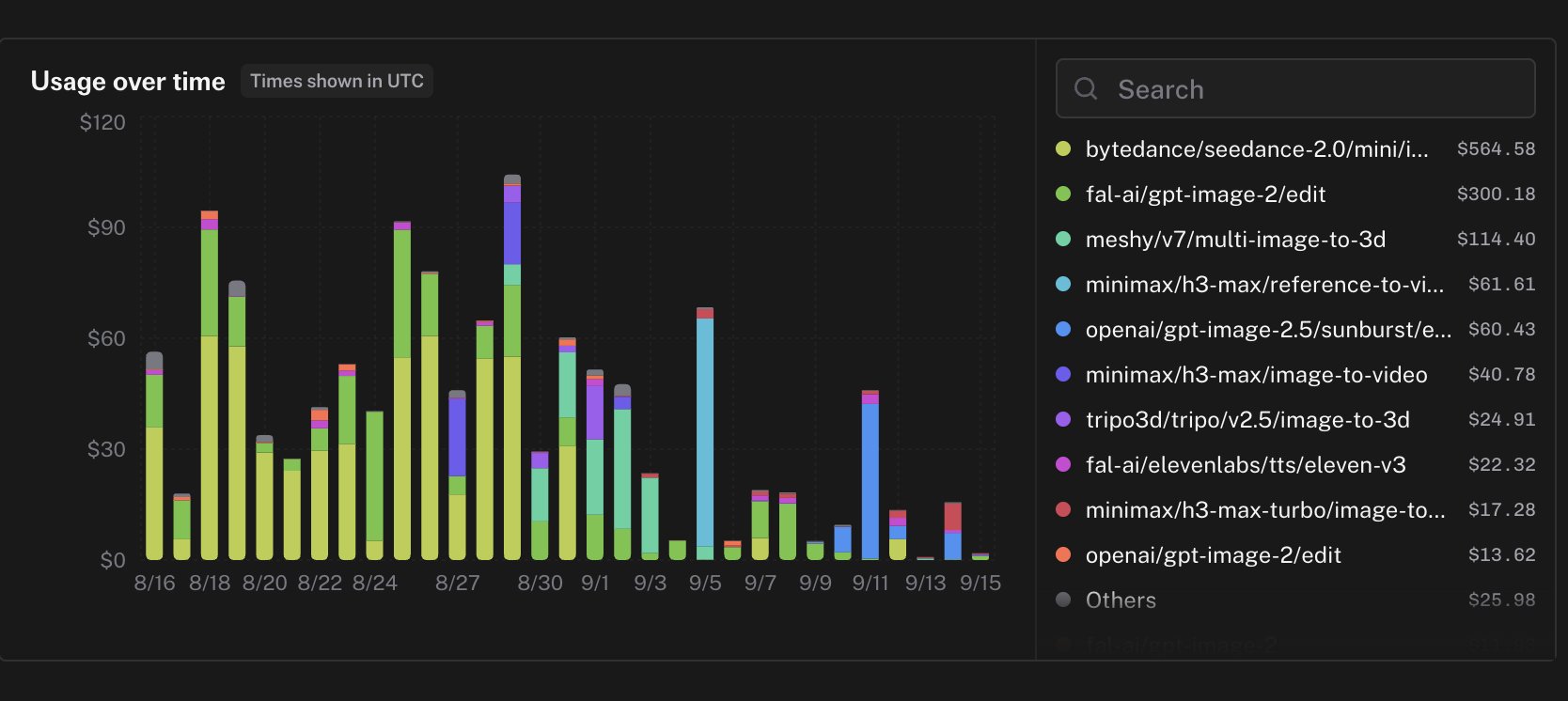
Task: Click the gray dot beside Others
Action: coord(1063,600)
